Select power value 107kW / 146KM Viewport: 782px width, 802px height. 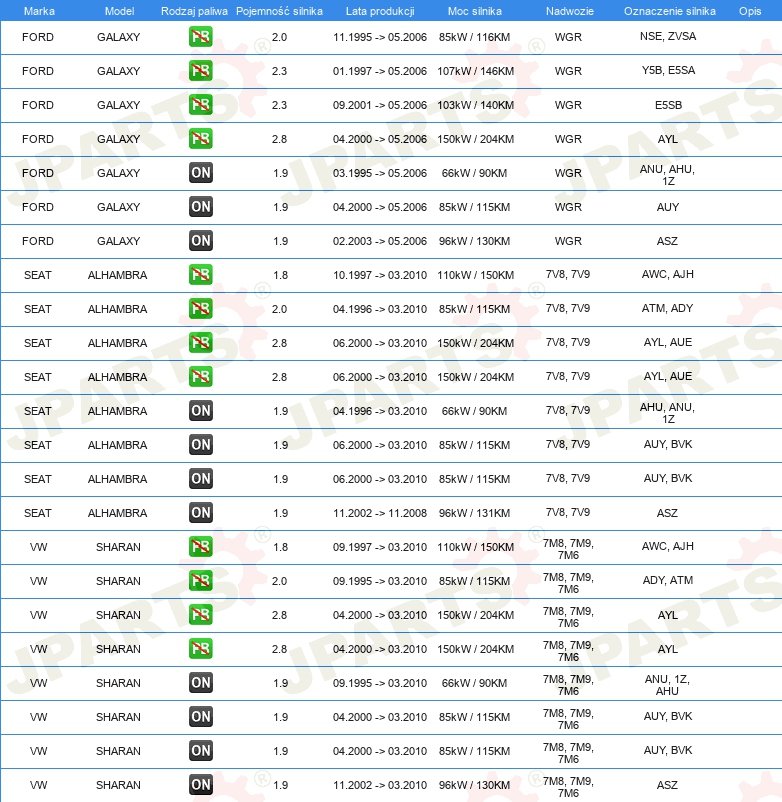tap(475, 71)
